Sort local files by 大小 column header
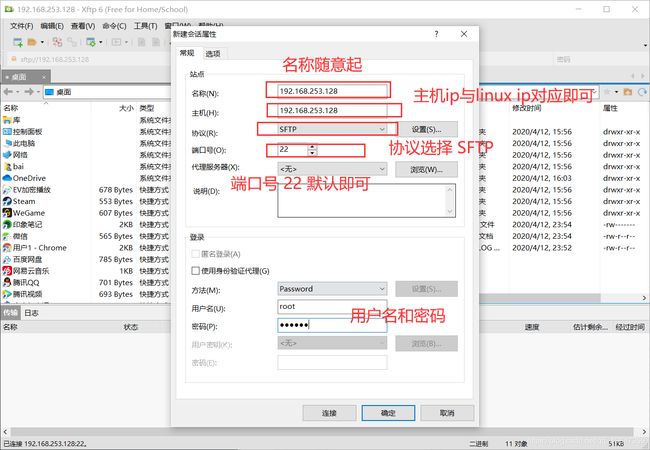650x450 pixels. [x=126, y=108]
